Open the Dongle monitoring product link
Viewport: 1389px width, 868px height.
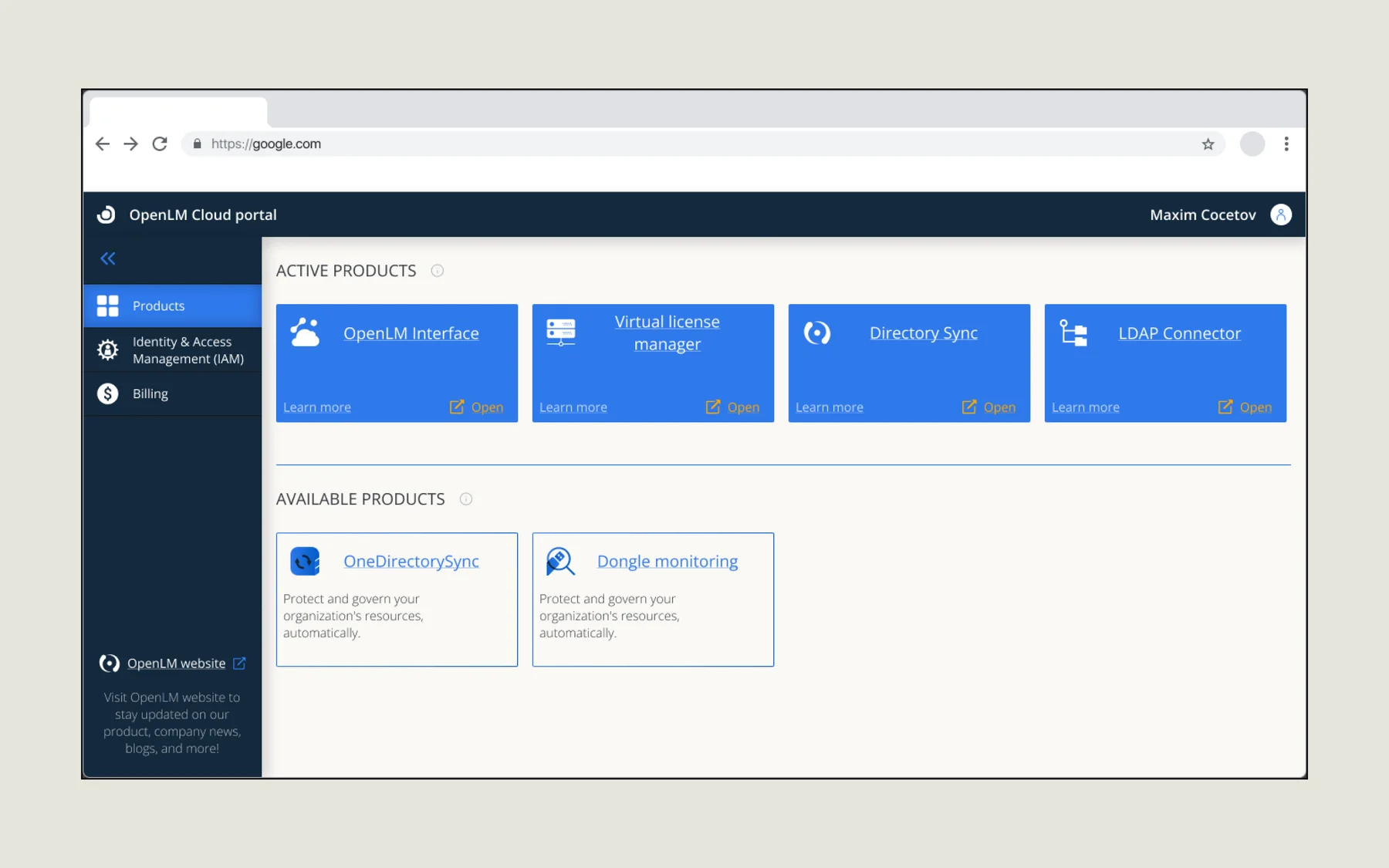point(667,562)
